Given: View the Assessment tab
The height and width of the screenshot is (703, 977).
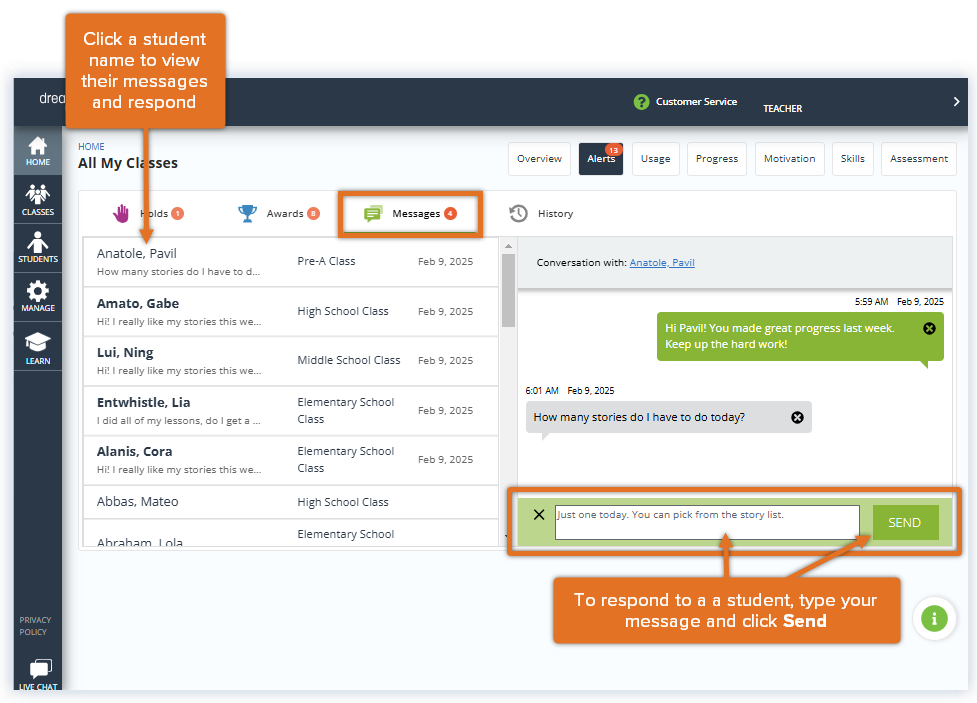Looking at the screenshot, I should point(918,158).
